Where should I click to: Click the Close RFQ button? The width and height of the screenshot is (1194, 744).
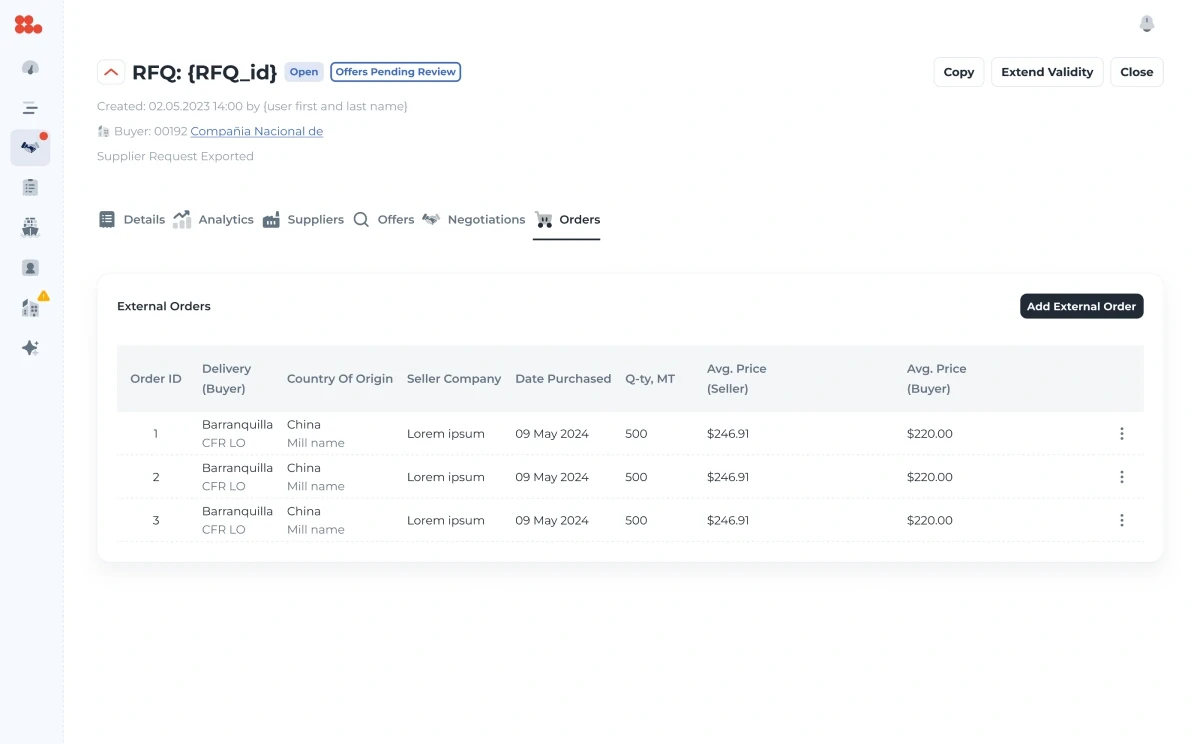tap(1136, 72)
